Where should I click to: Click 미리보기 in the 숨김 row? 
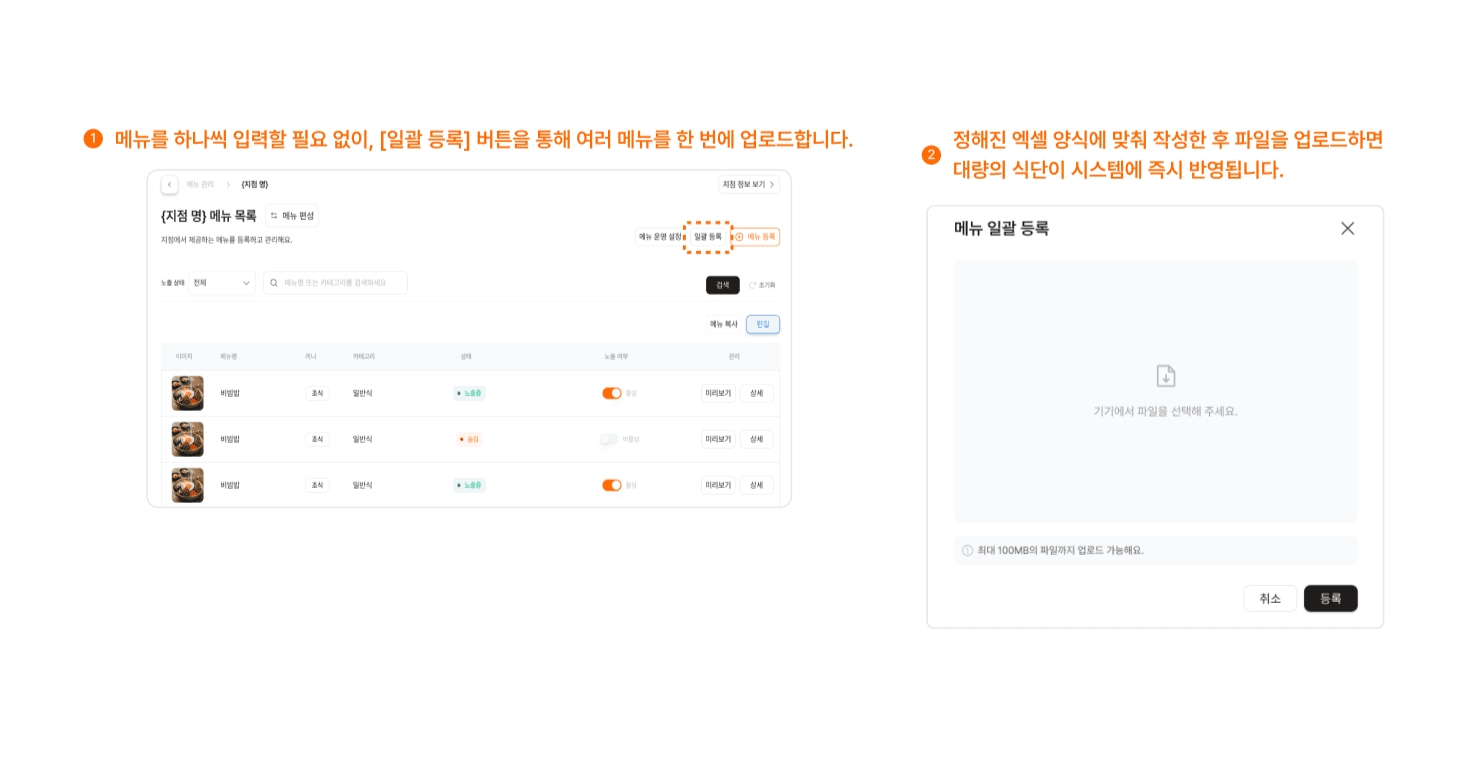click(x=718, y=439)
